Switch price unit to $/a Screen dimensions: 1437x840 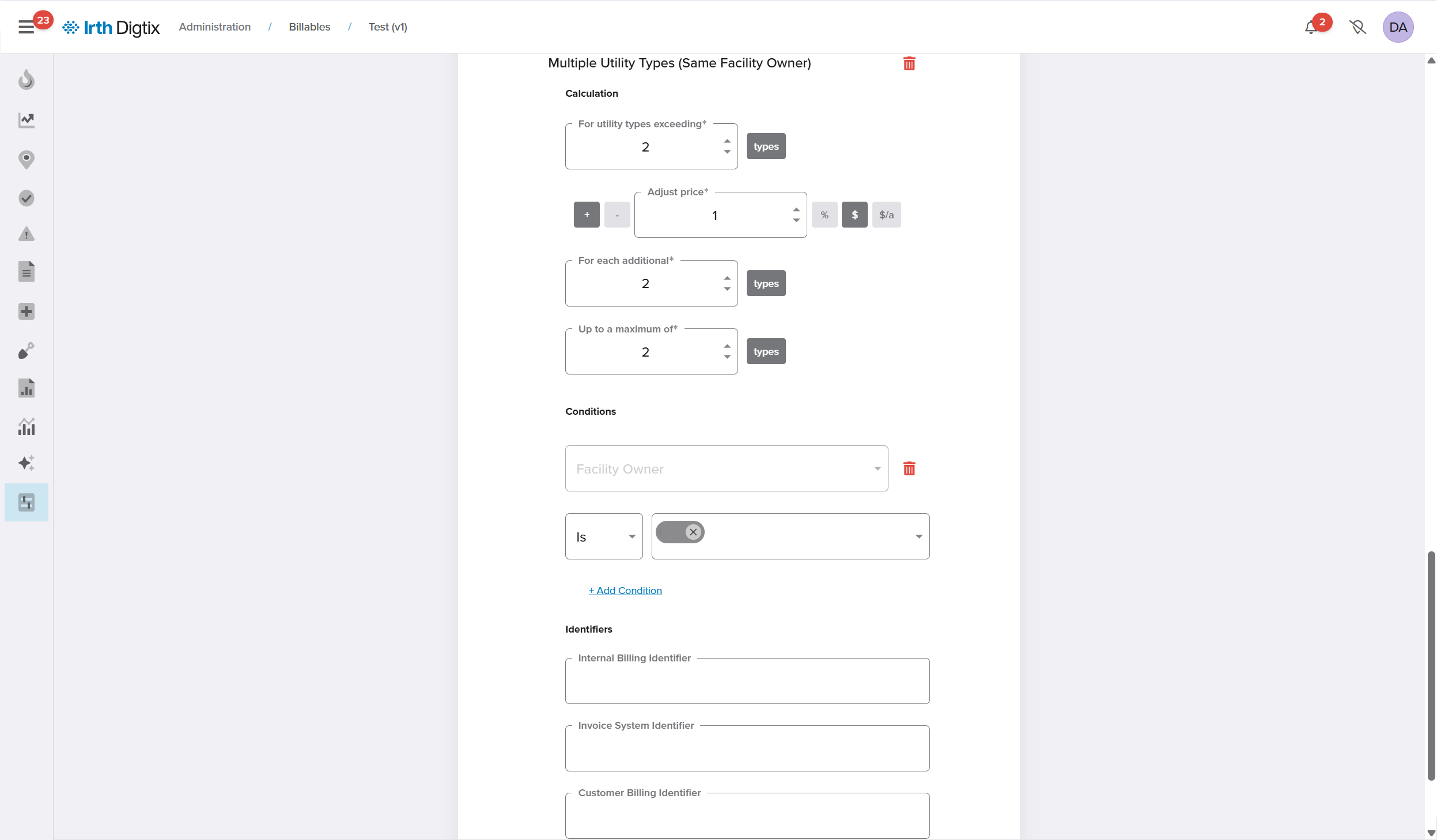click(886, 215)
